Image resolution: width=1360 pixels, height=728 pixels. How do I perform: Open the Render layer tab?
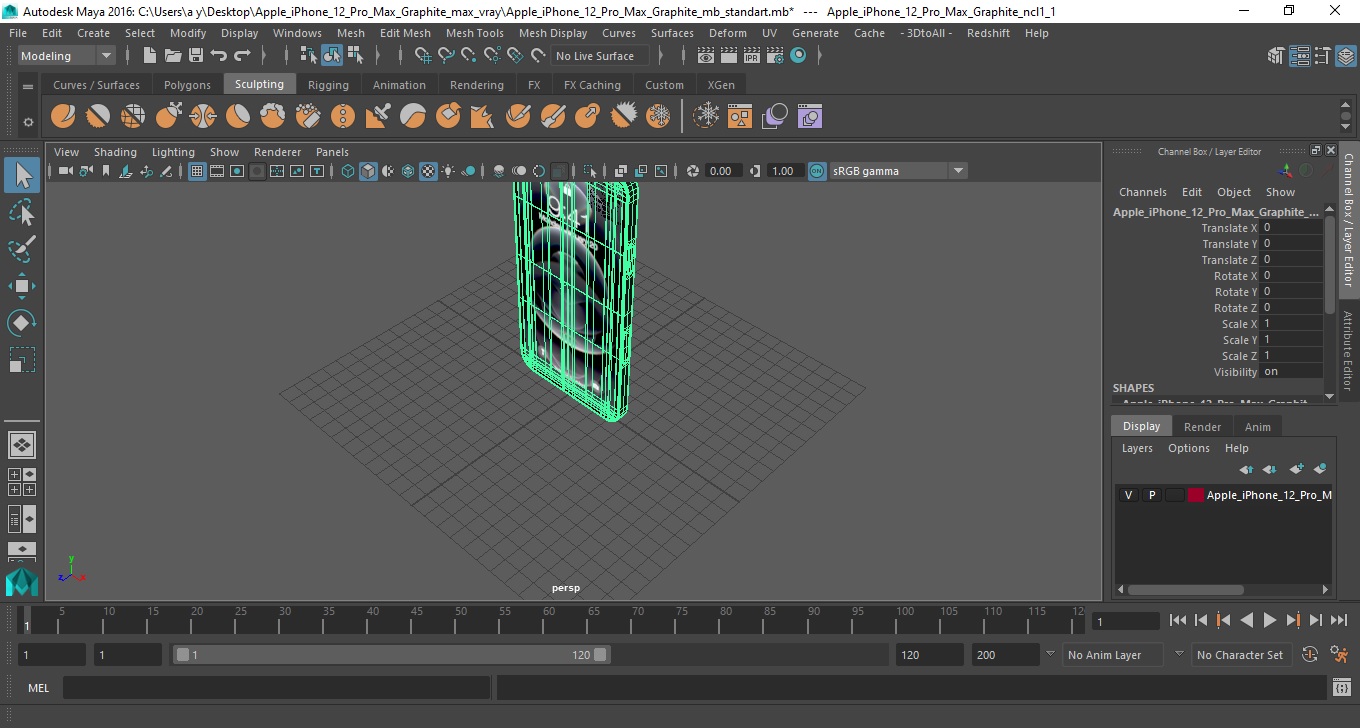tap(1202, 427)
